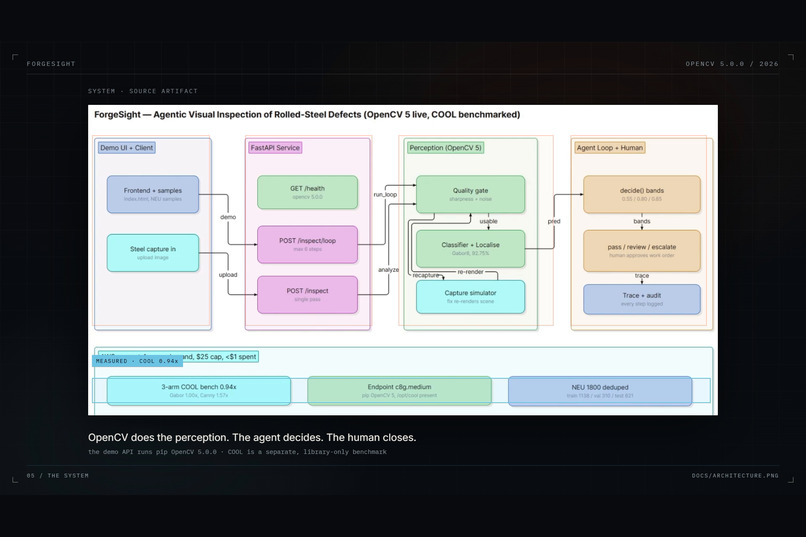The width and height of the screenshot is (806, 537).
Task: Select the 'Agent Loop + Human' group label
Action: point(610,147)
